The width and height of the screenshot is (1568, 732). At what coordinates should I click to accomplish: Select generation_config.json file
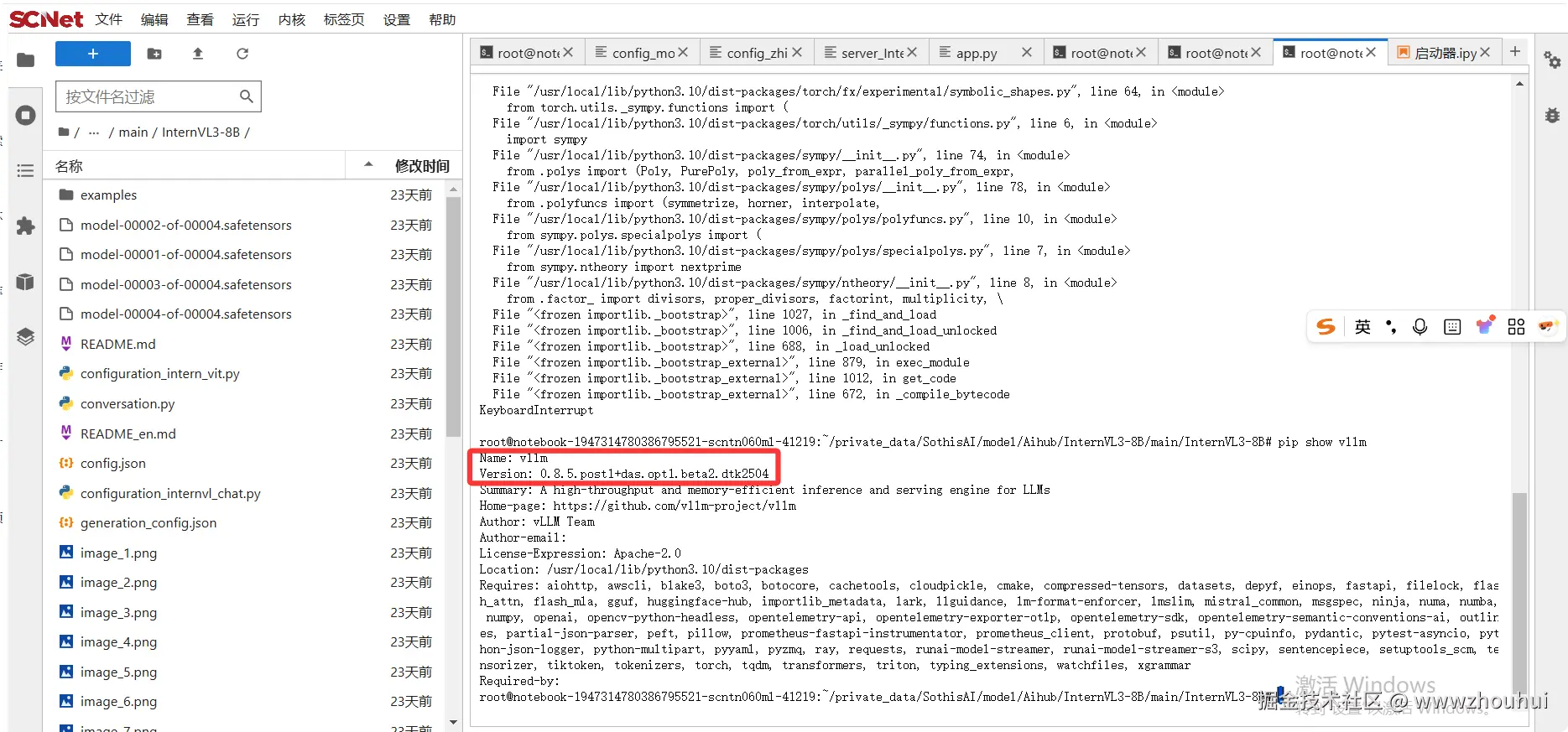[x=245, y=522]
